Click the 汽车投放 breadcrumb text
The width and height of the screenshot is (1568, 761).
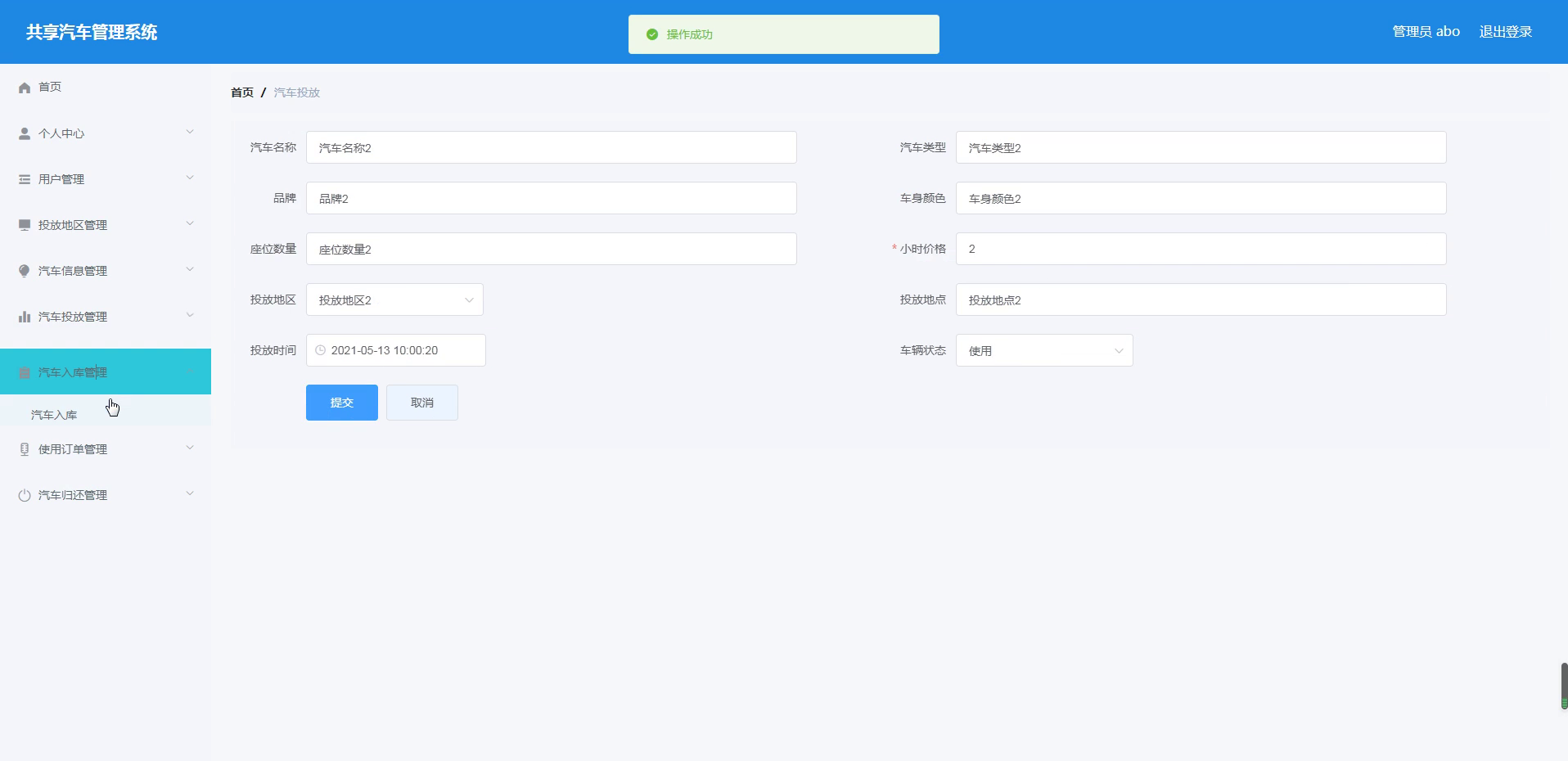(x=297, y=92)
